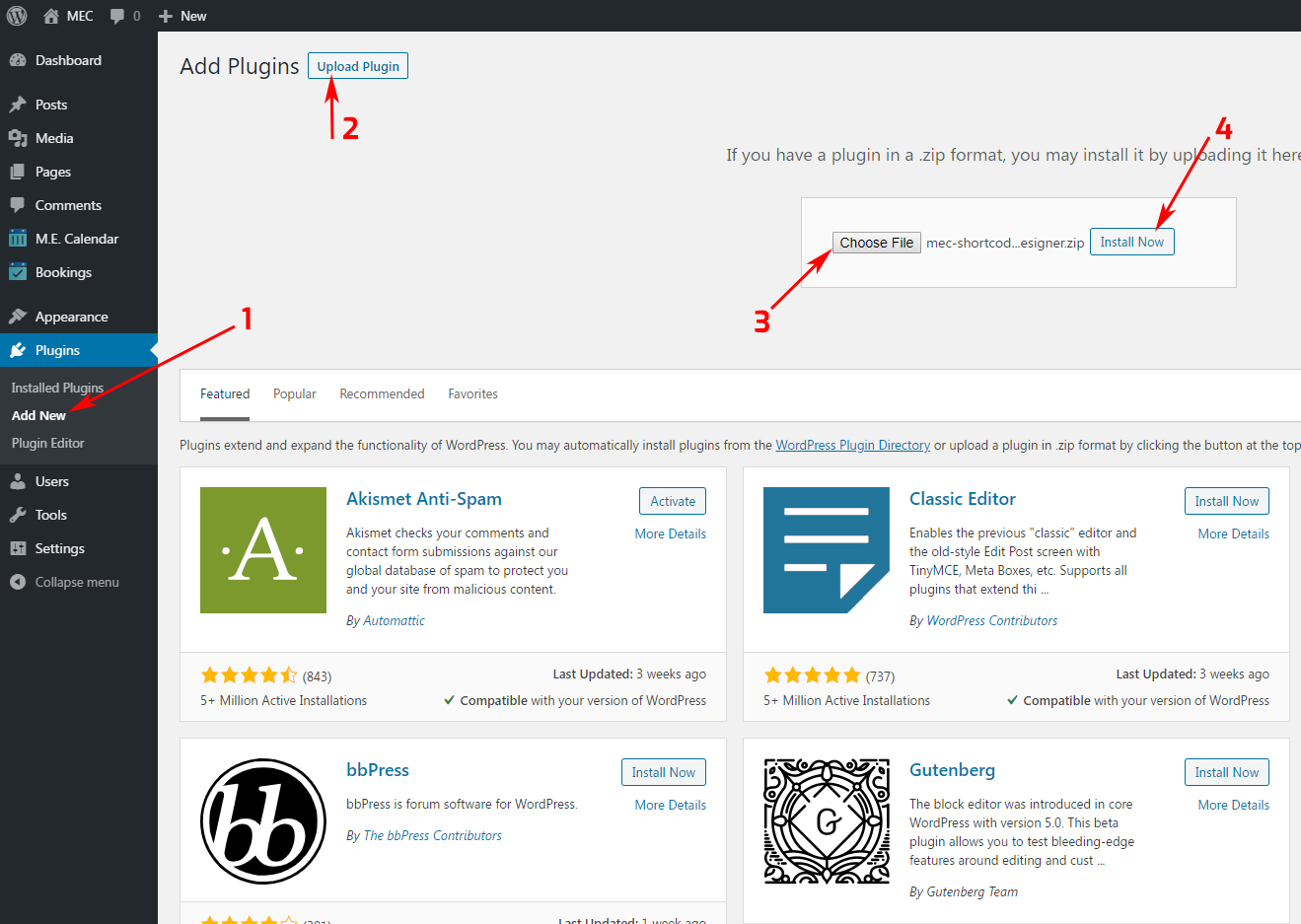
Task: Click the Choose File button
Action: point(877,243)
